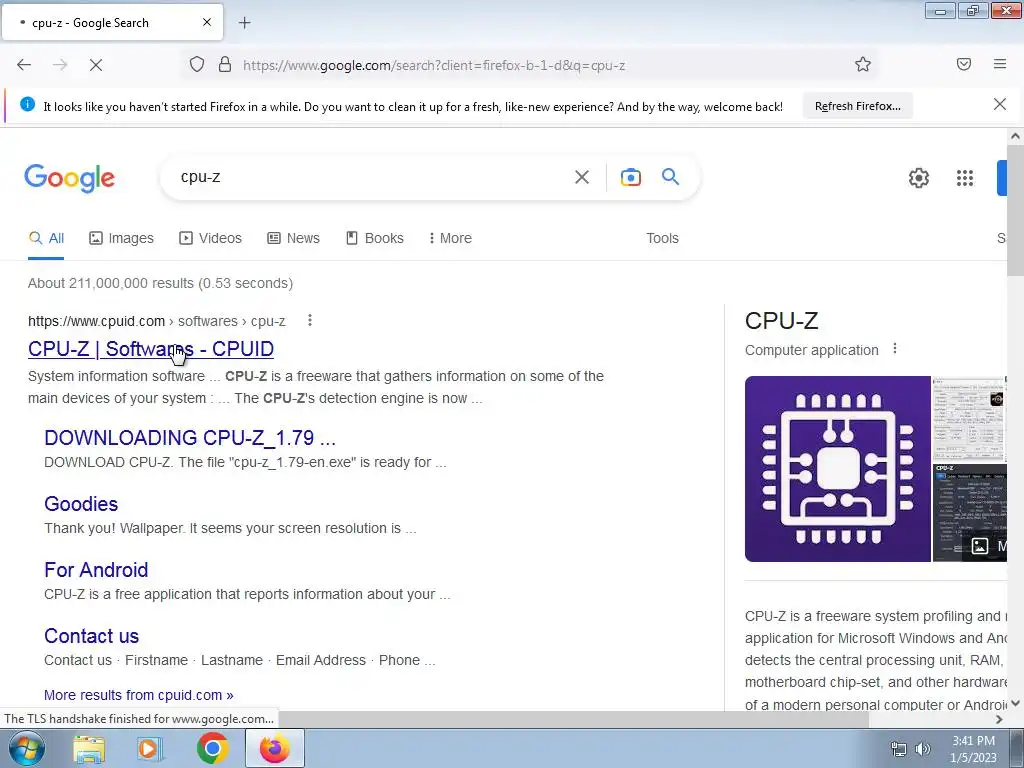The width and height of the screenshot is (1024, 768).
Task: Open the DOWNLOADING CPU-Z_1.79 sitelink
Action: (x=190, y=438)
